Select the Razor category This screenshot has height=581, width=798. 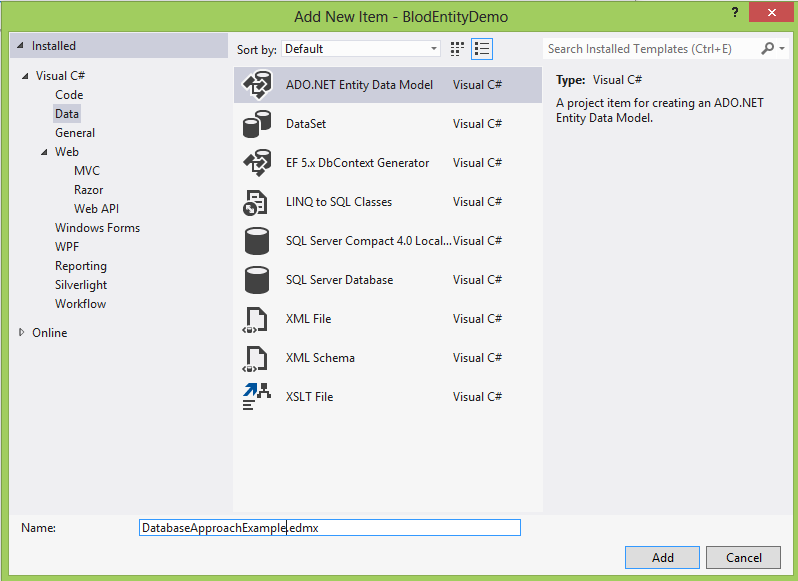[89, 190]
